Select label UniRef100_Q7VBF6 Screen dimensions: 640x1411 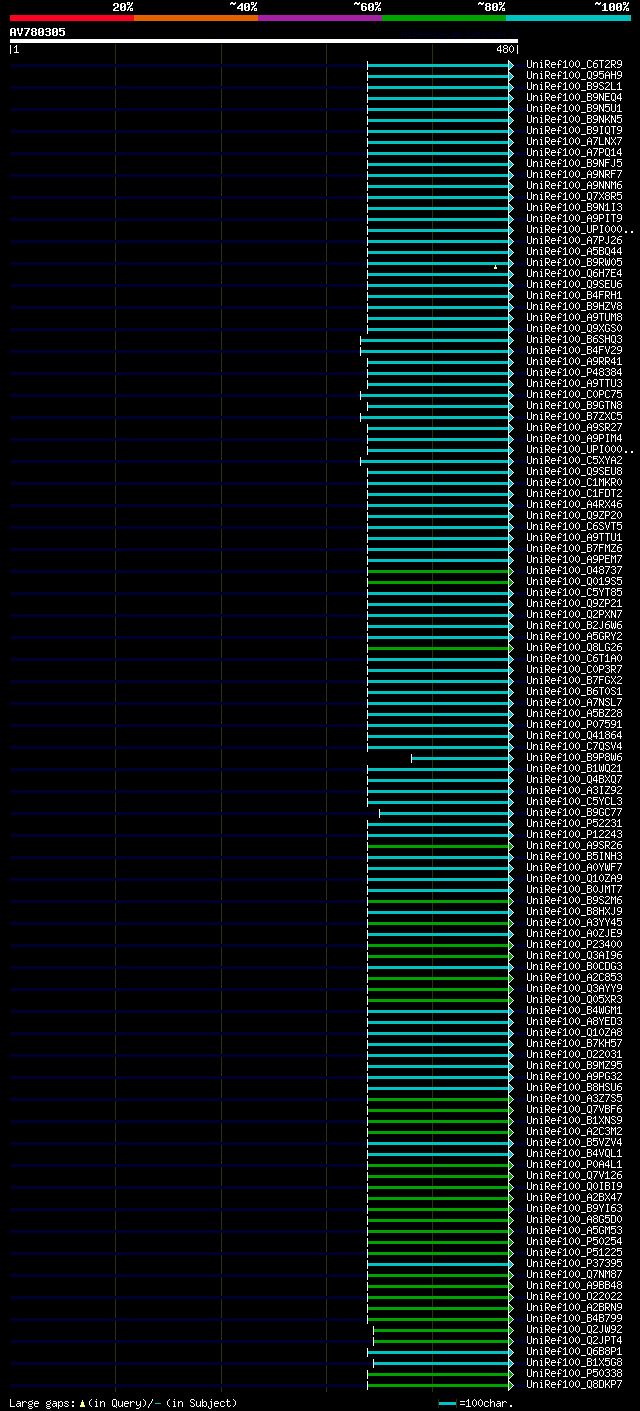574,1109
